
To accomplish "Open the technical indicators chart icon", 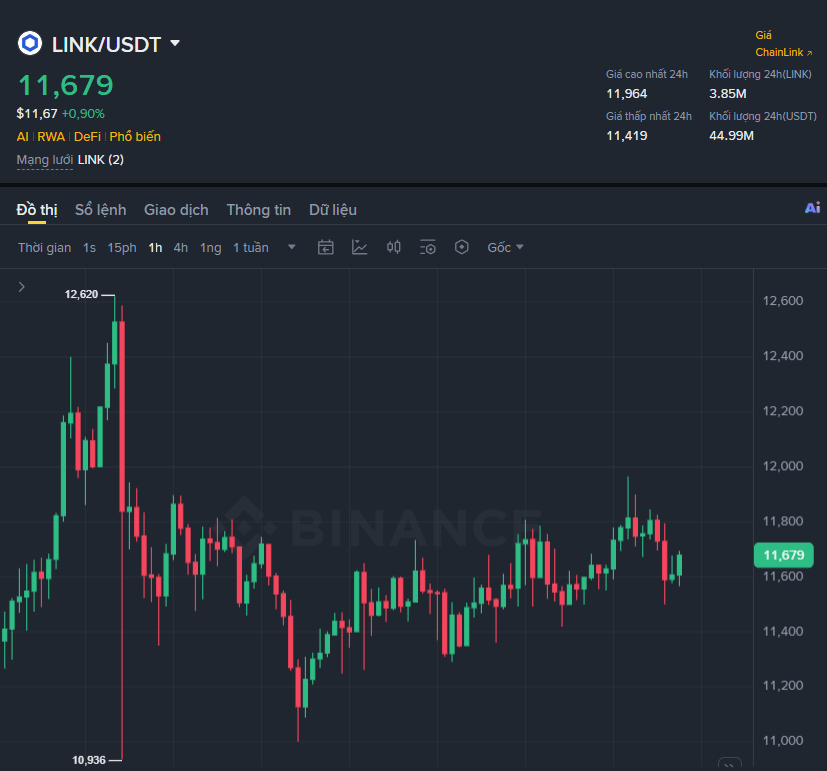I will pyautogui.click(x=359, y=247).
